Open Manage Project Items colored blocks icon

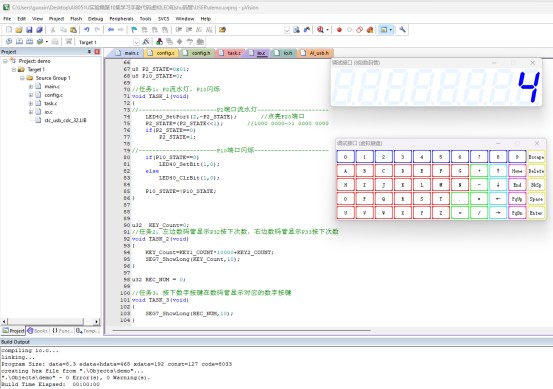[x=159, y=42]
